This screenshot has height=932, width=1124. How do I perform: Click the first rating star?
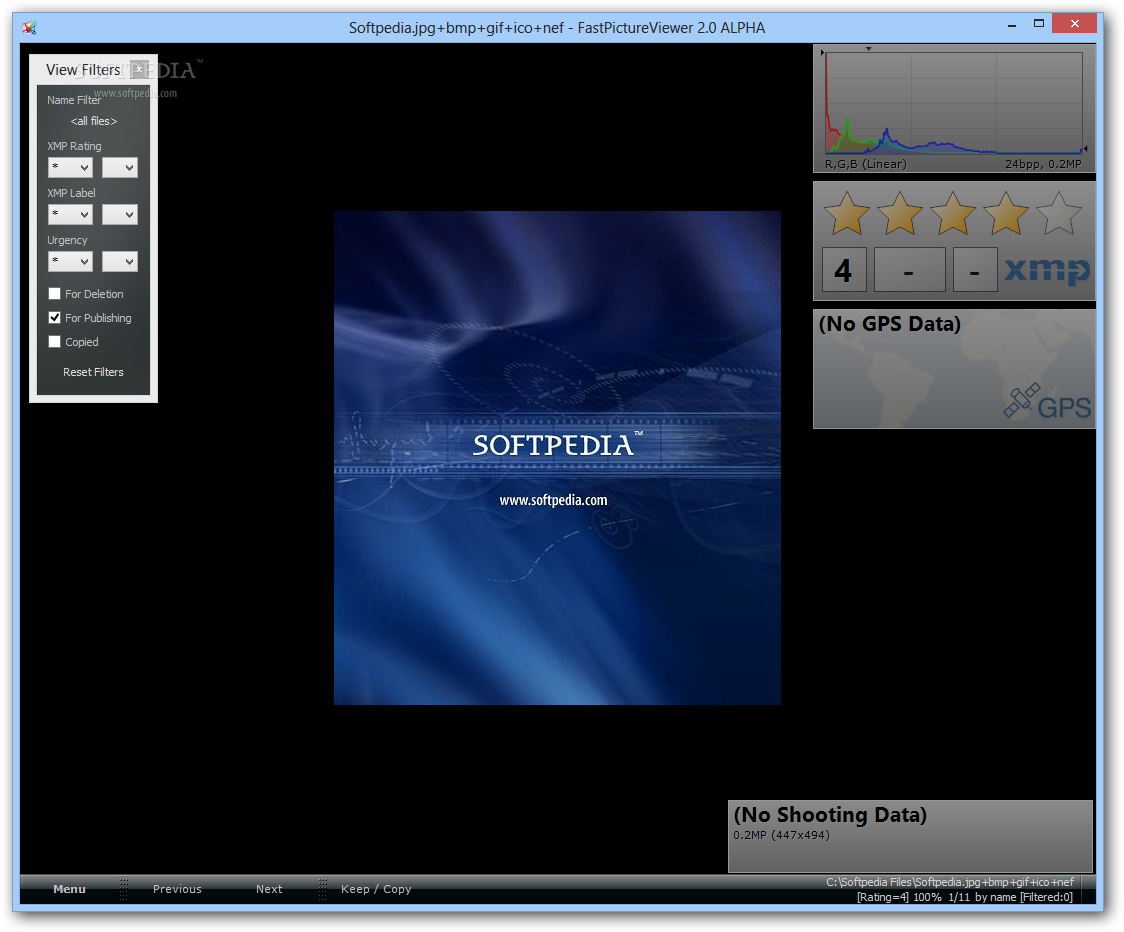coord(847,213)
